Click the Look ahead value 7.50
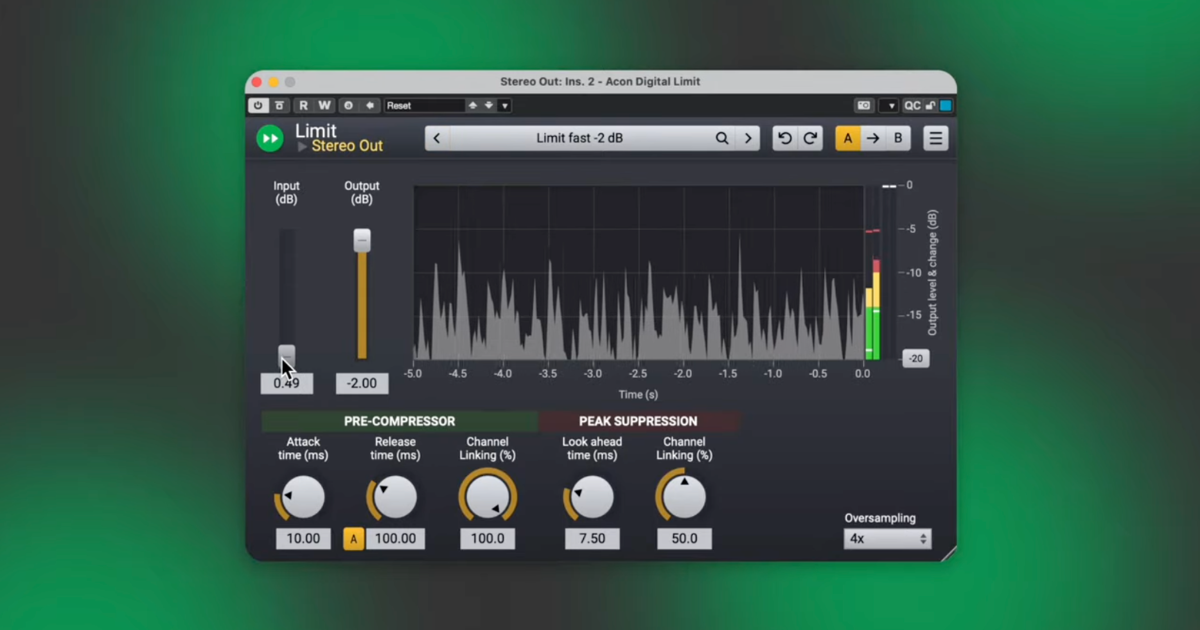The image size is (1200, 630). (592, 539)
